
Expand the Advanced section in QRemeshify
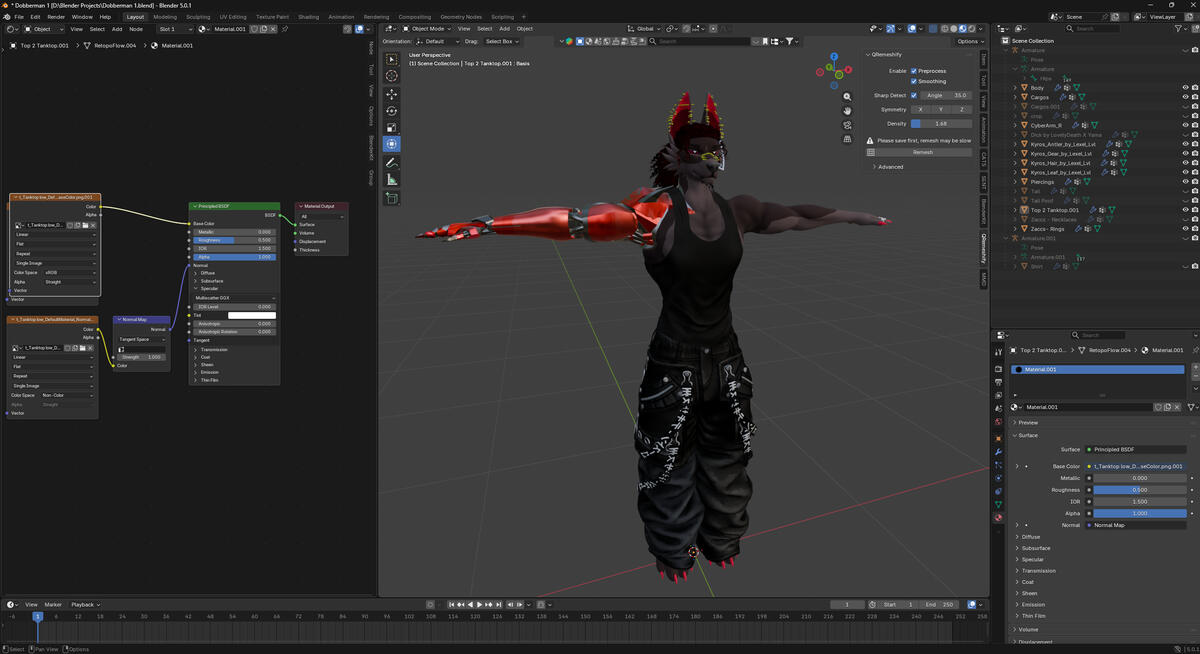890,167
